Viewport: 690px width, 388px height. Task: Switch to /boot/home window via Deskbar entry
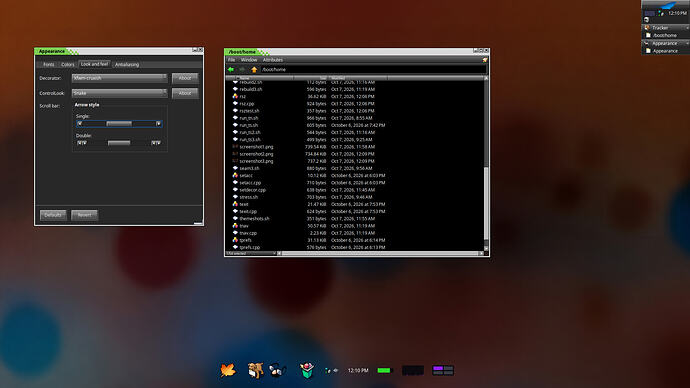click(665, 35)
